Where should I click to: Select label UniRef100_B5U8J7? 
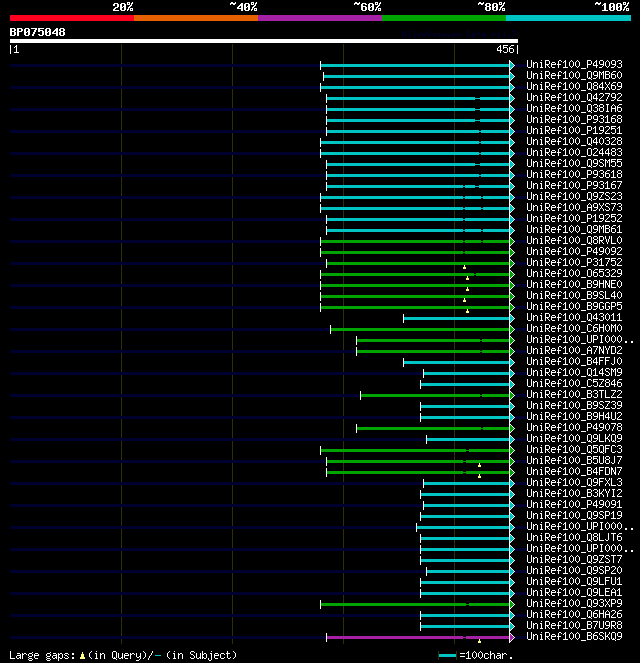click(x=574, y=460)
